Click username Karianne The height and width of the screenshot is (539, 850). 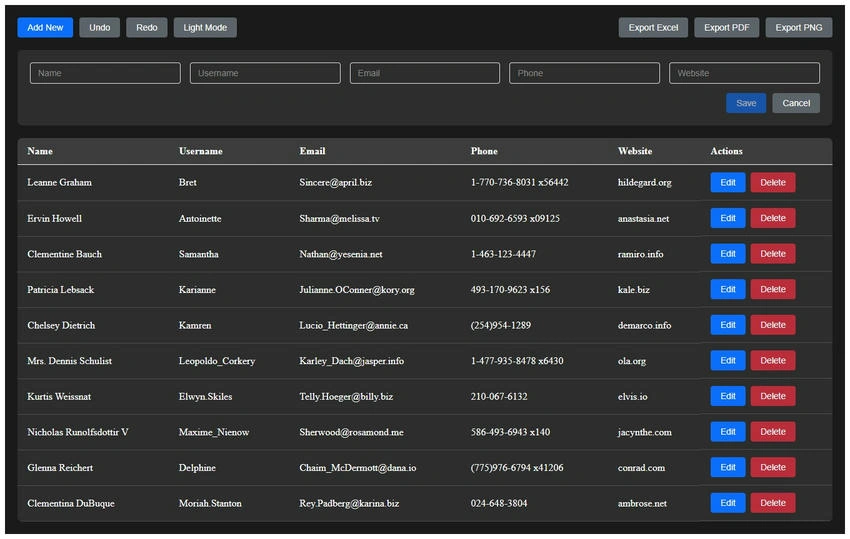pos(197,290)
